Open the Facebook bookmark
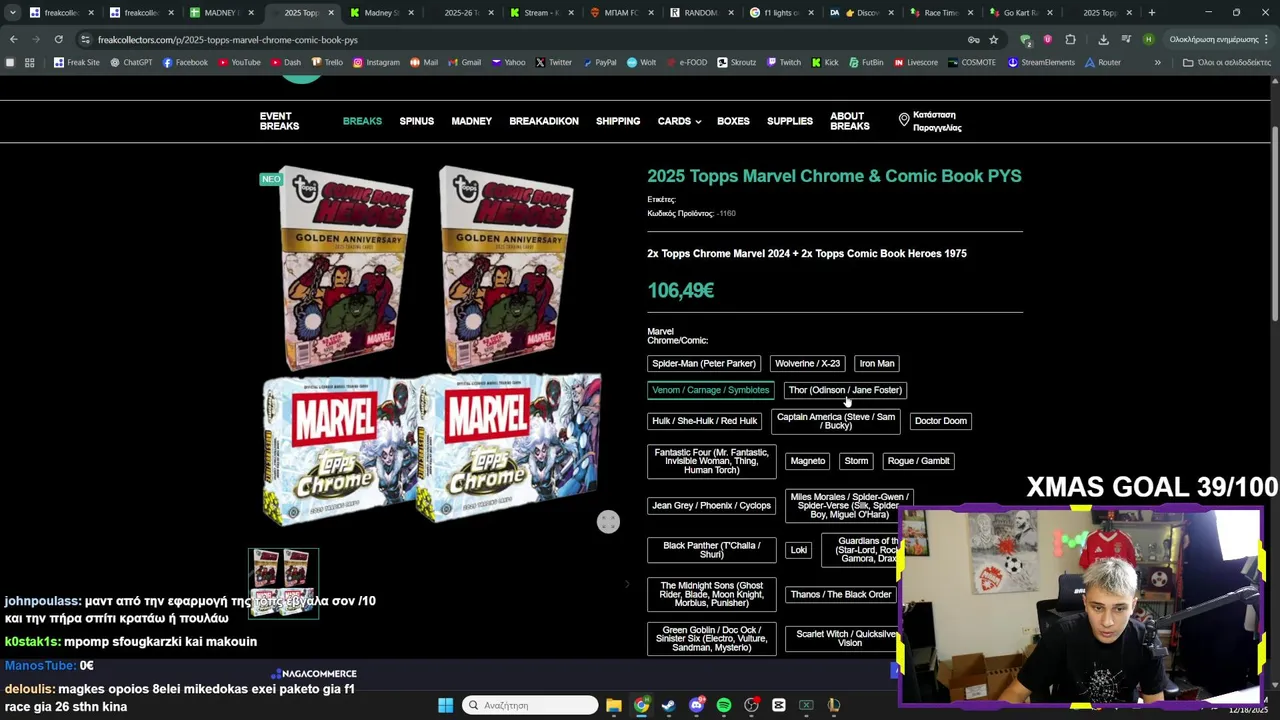This screenshot has width=1280, height=720. click(x=185, y=62)
